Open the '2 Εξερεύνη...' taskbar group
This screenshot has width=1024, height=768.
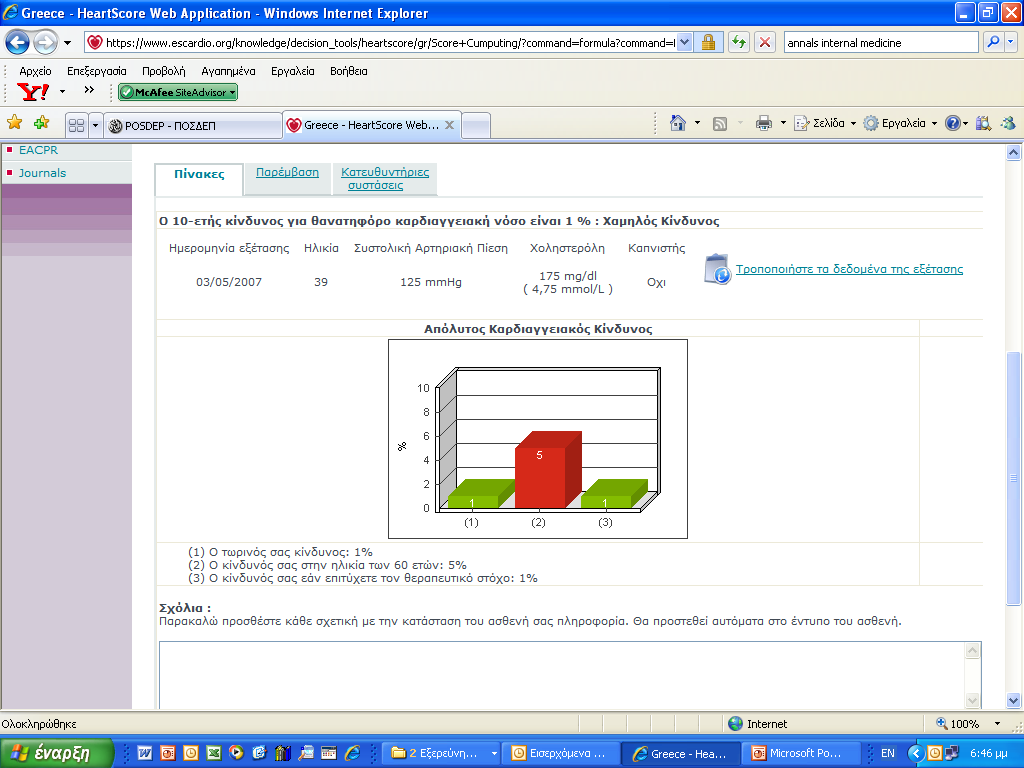coord(441,753)
